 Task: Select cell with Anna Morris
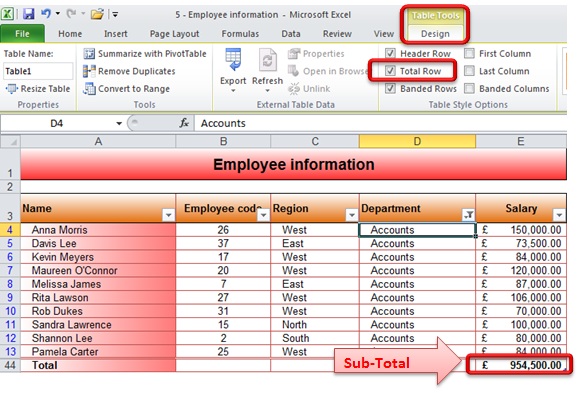tap(98, 230)
